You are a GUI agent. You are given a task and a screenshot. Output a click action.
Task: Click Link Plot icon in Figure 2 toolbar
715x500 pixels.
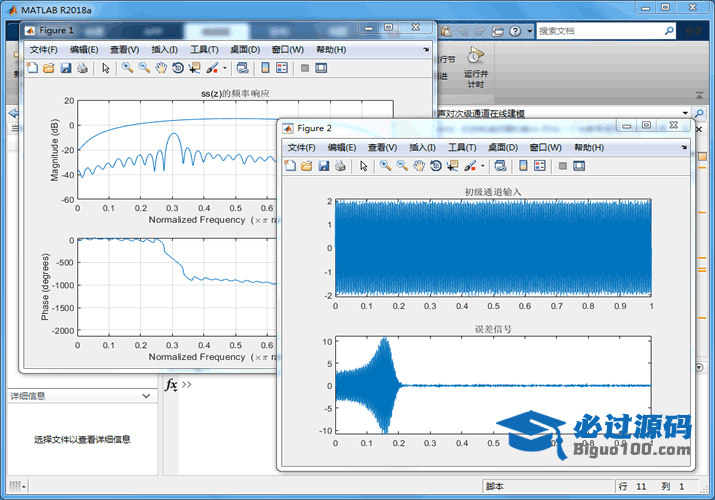(501, 166)
